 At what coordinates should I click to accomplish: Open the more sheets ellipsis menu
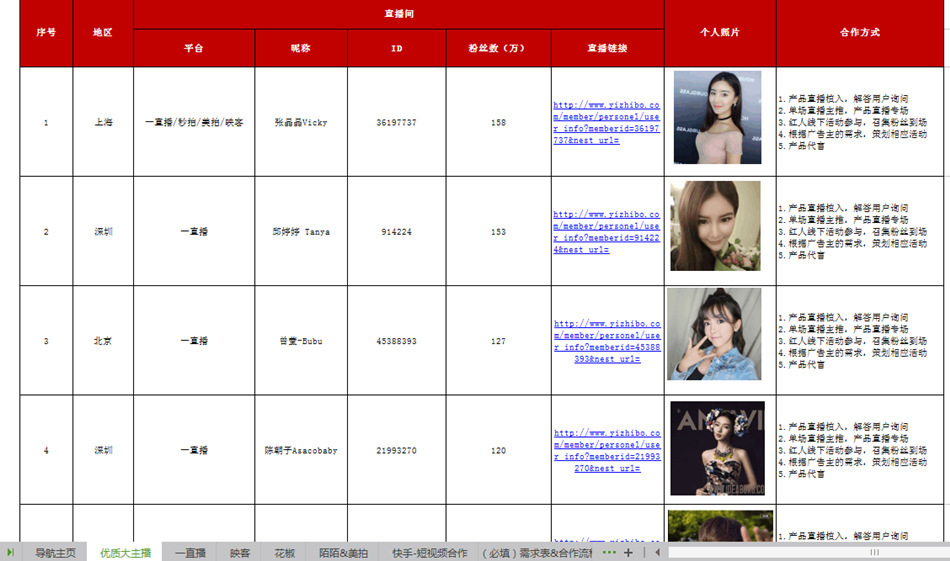pyautogui.click(x=609, y=552)
